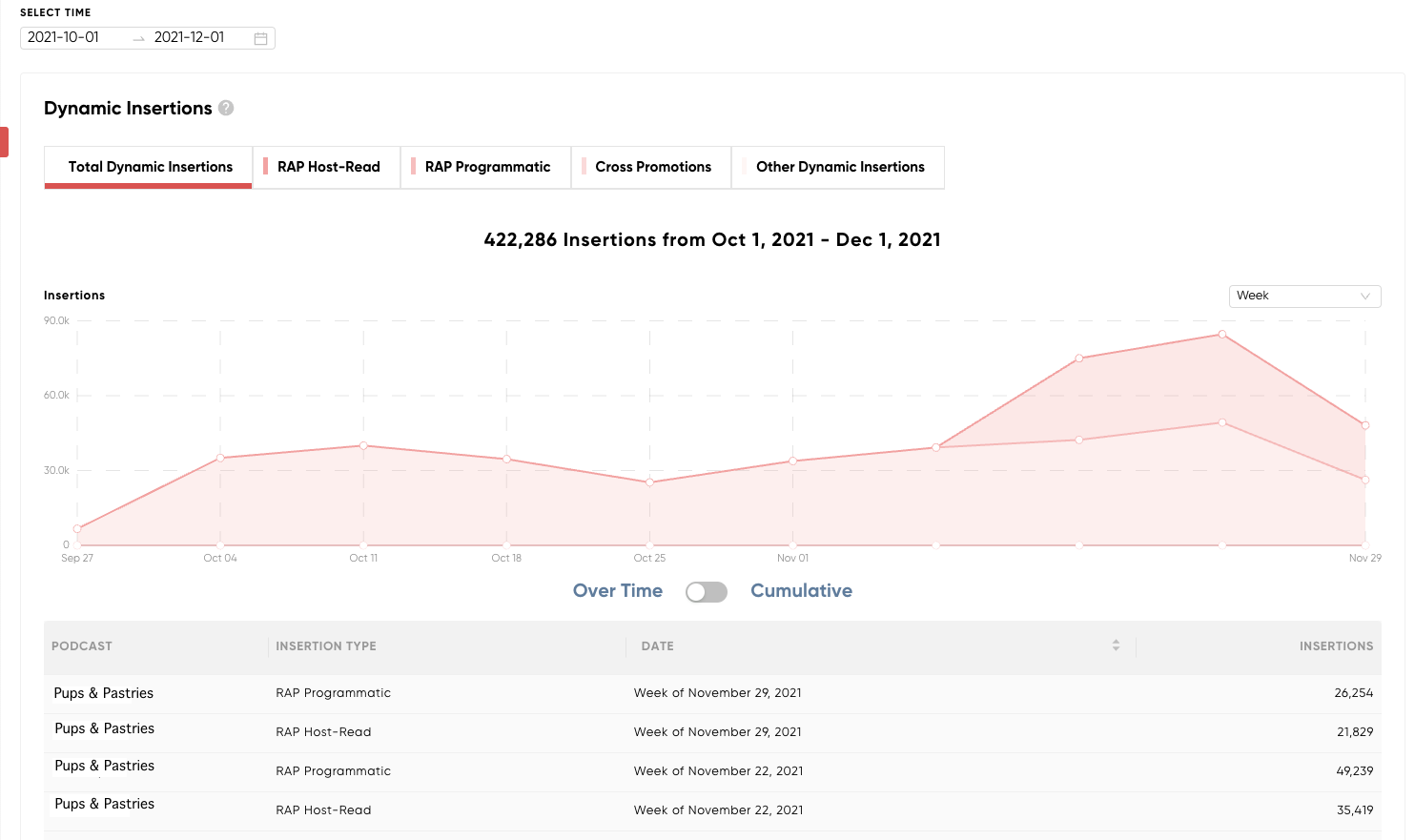Open the Dynamic Insertions help question mark
This screenshot has width=1415, height=840.
click(226, 108)
